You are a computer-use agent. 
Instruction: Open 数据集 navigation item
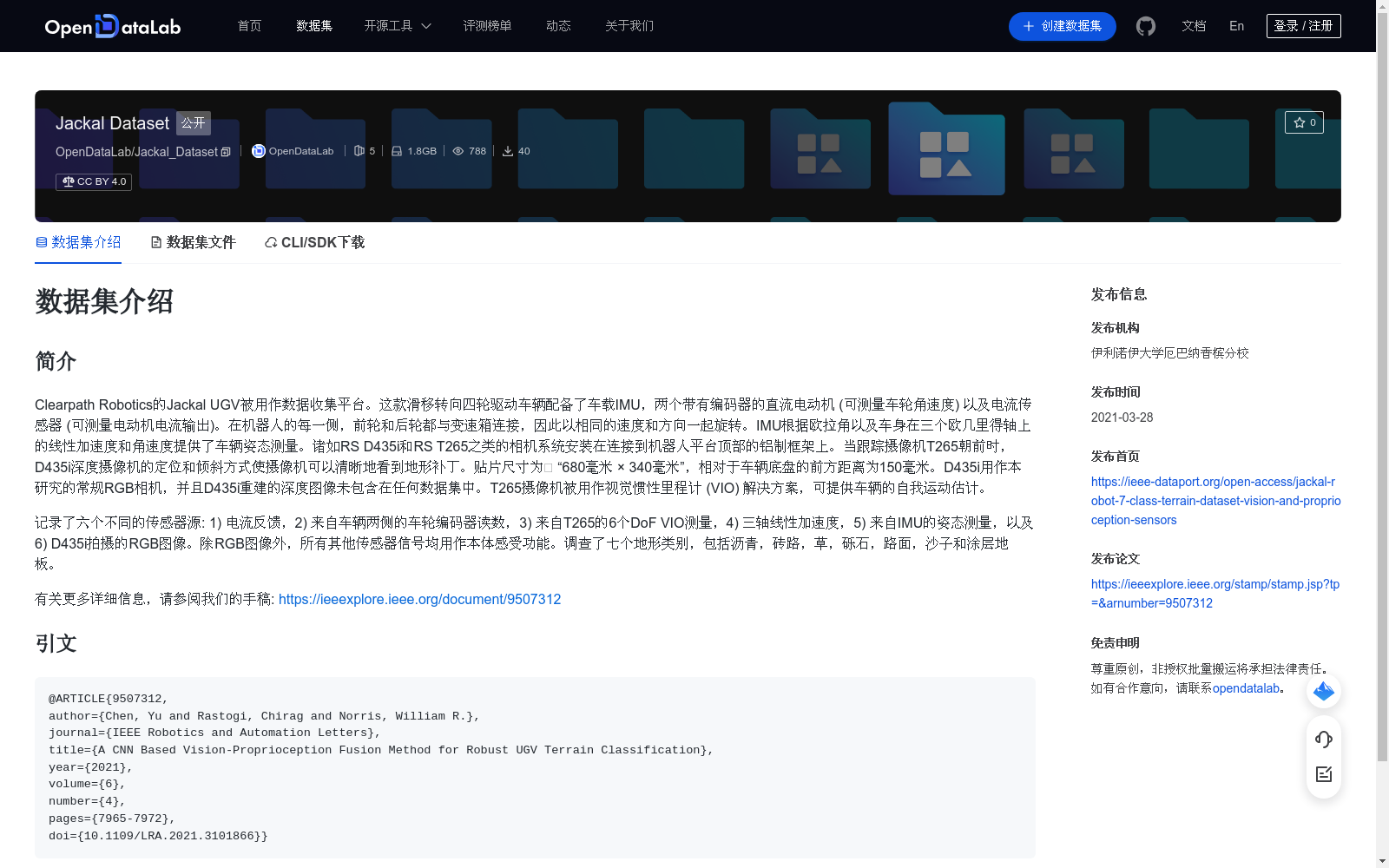coord(314,26)
